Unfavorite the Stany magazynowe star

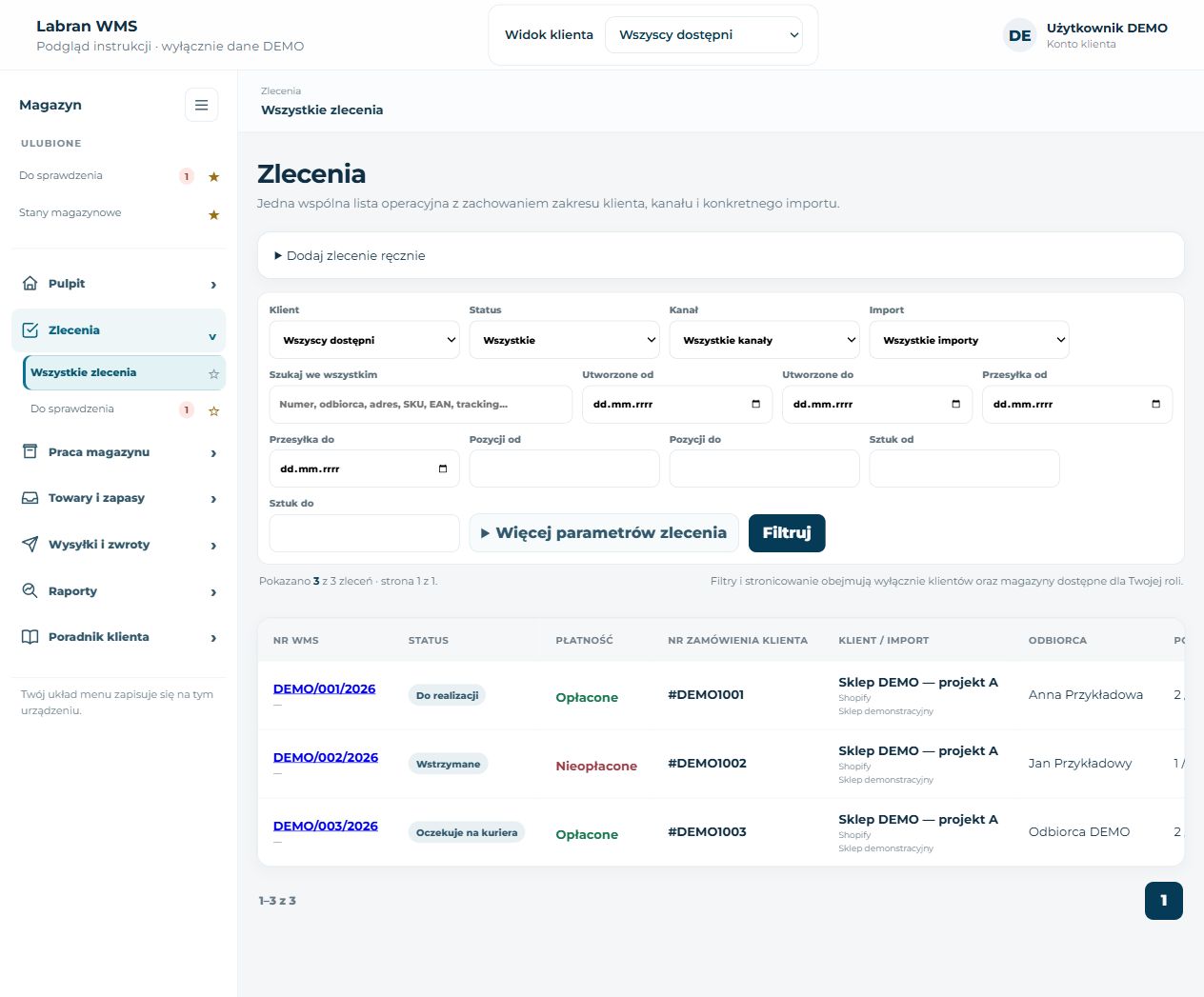pyautogui.click(x=214, y=214)
